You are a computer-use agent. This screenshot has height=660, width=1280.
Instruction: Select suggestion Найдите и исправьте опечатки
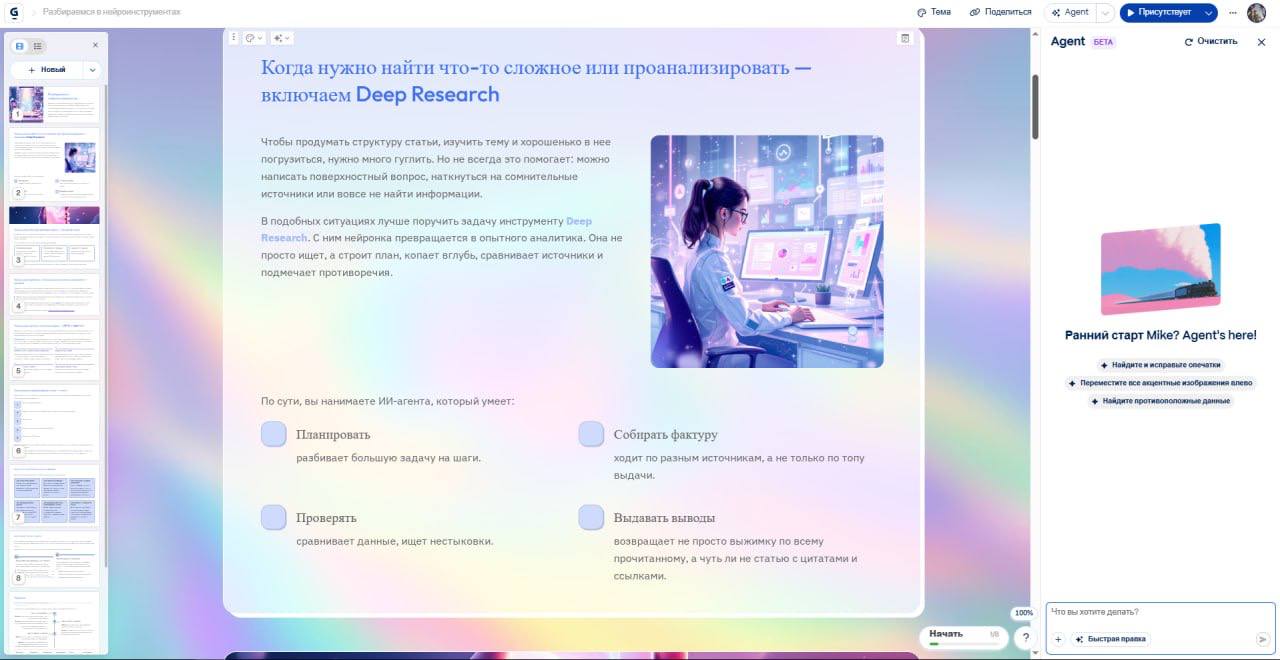pyautogui.click(x=1160, y=365)
